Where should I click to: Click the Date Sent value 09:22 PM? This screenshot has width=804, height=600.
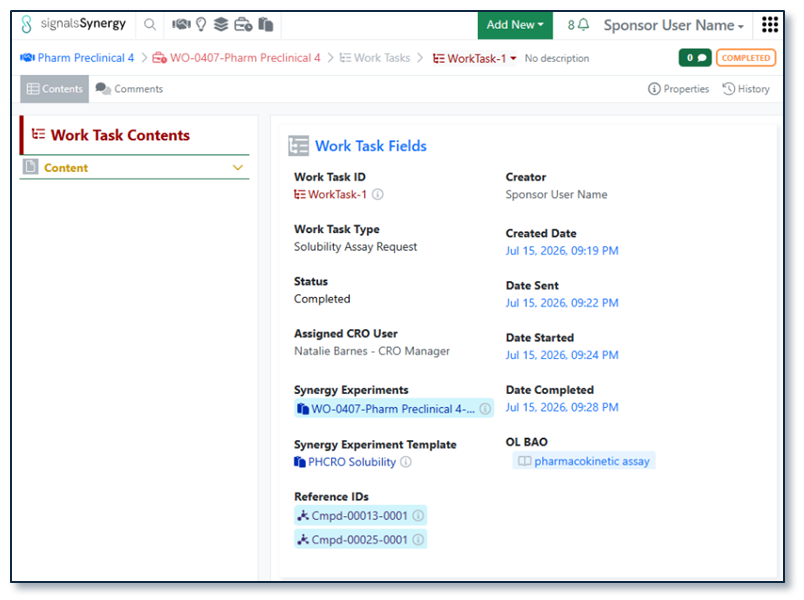(562, 303)
